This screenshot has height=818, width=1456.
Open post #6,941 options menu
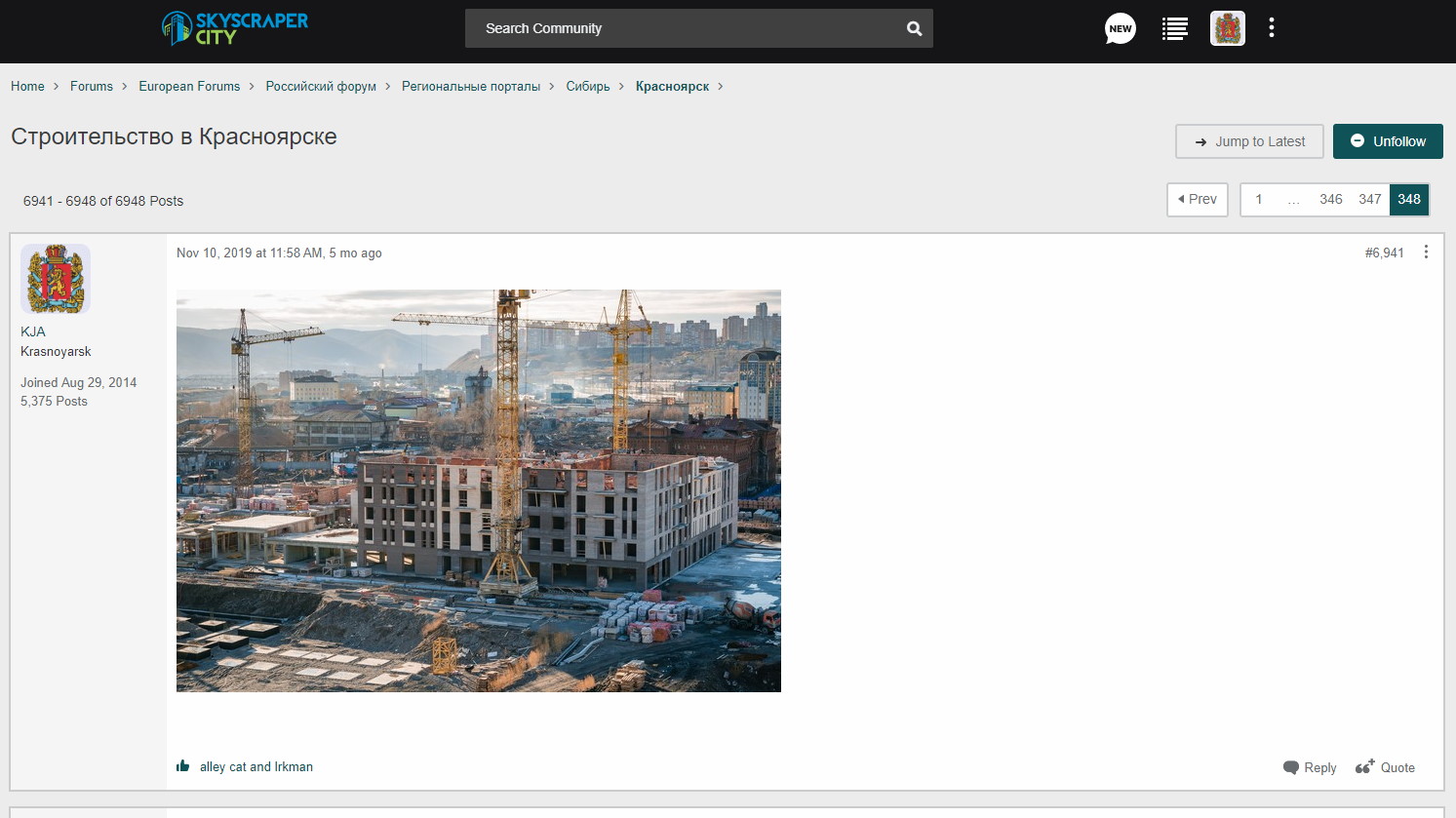[x=1425, y=253]
